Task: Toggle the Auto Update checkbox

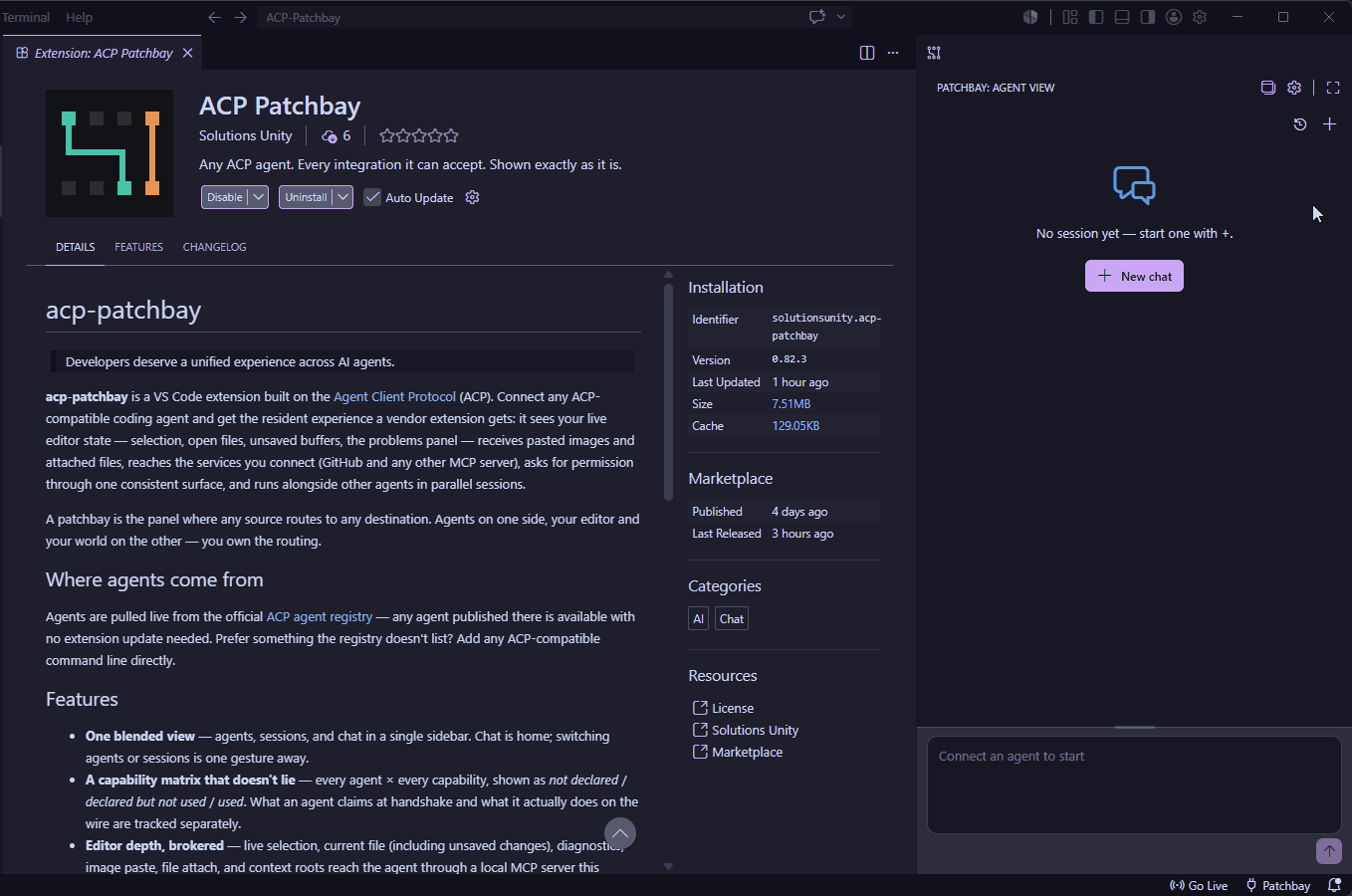Action: (372, 197)
